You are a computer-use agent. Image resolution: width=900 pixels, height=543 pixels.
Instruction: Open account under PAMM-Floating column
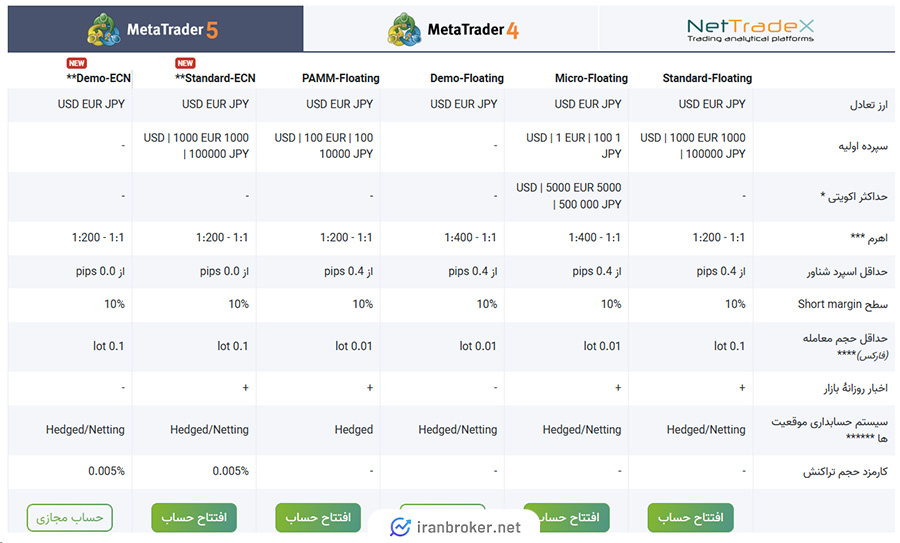pyautogui.click(x=318, y=518)
